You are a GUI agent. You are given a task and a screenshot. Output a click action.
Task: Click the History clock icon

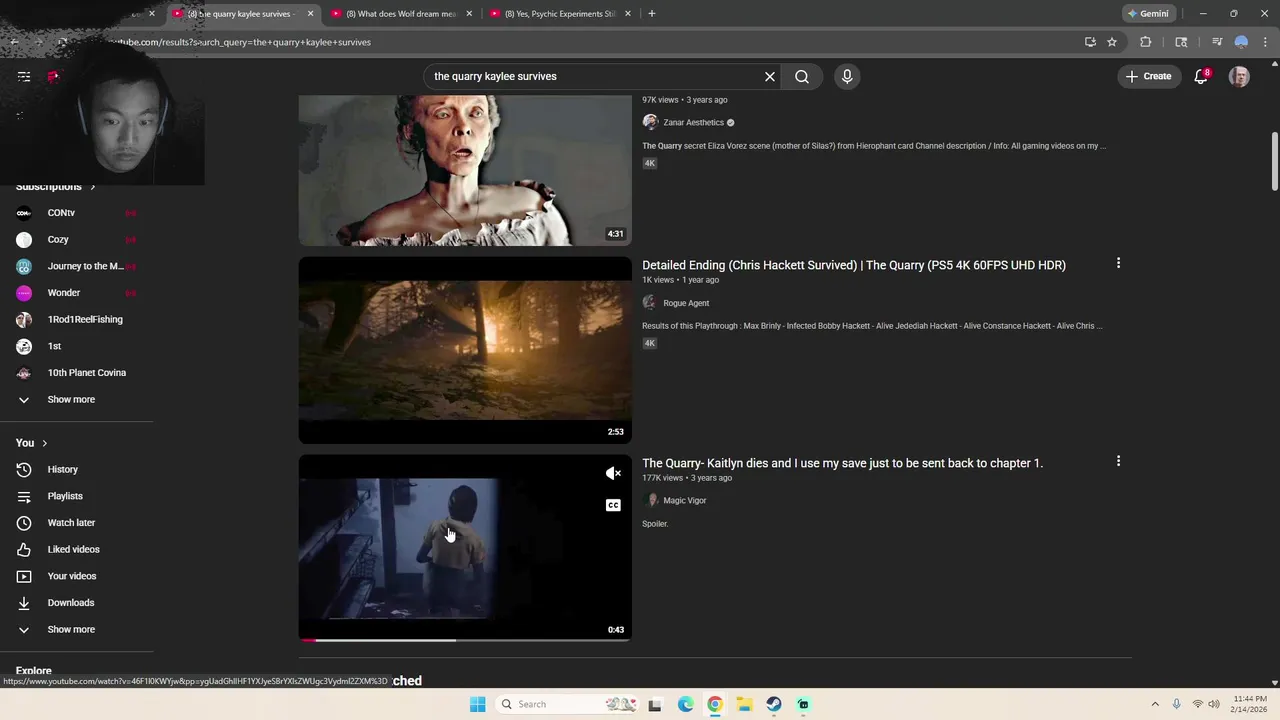(x=24, y=470)
